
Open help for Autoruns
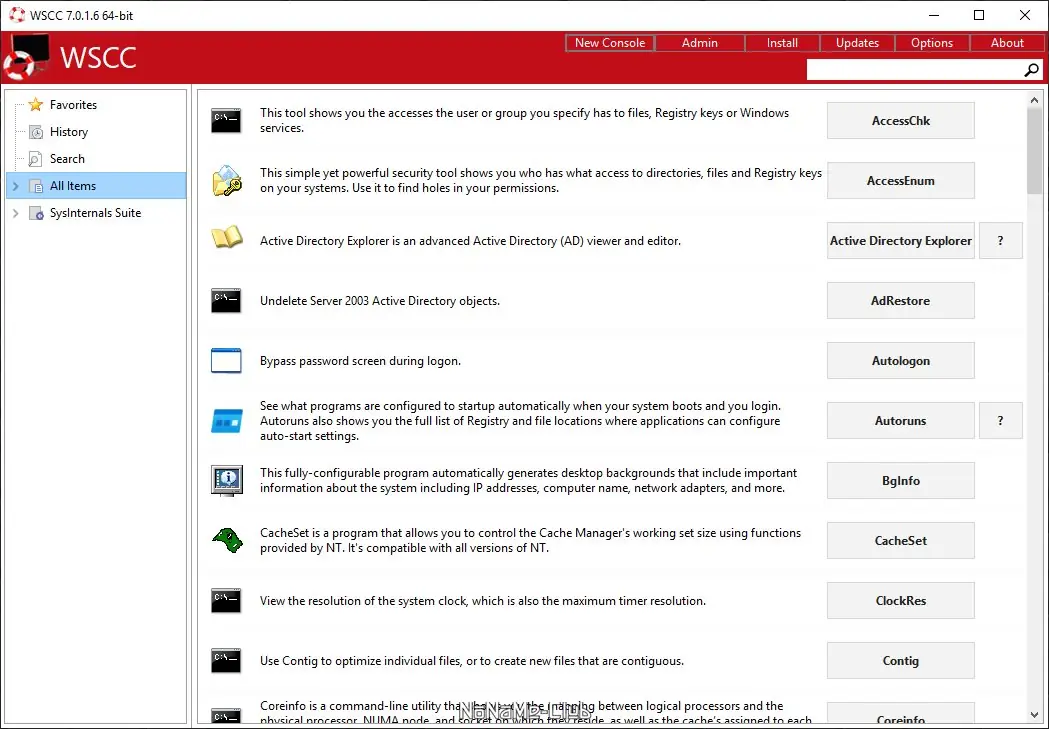[x=1000, y=421]
